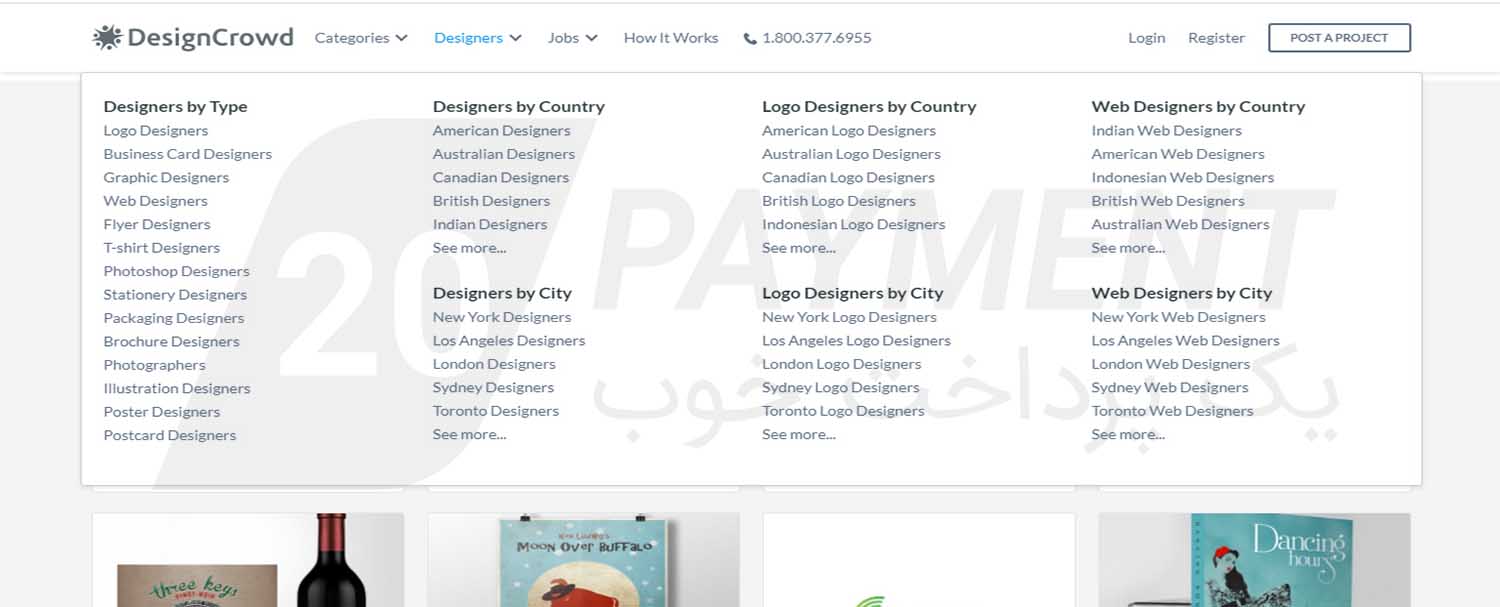This screenshot has height=607, width=1500.
Task: Select Stationery Designers
Action: 175,295
